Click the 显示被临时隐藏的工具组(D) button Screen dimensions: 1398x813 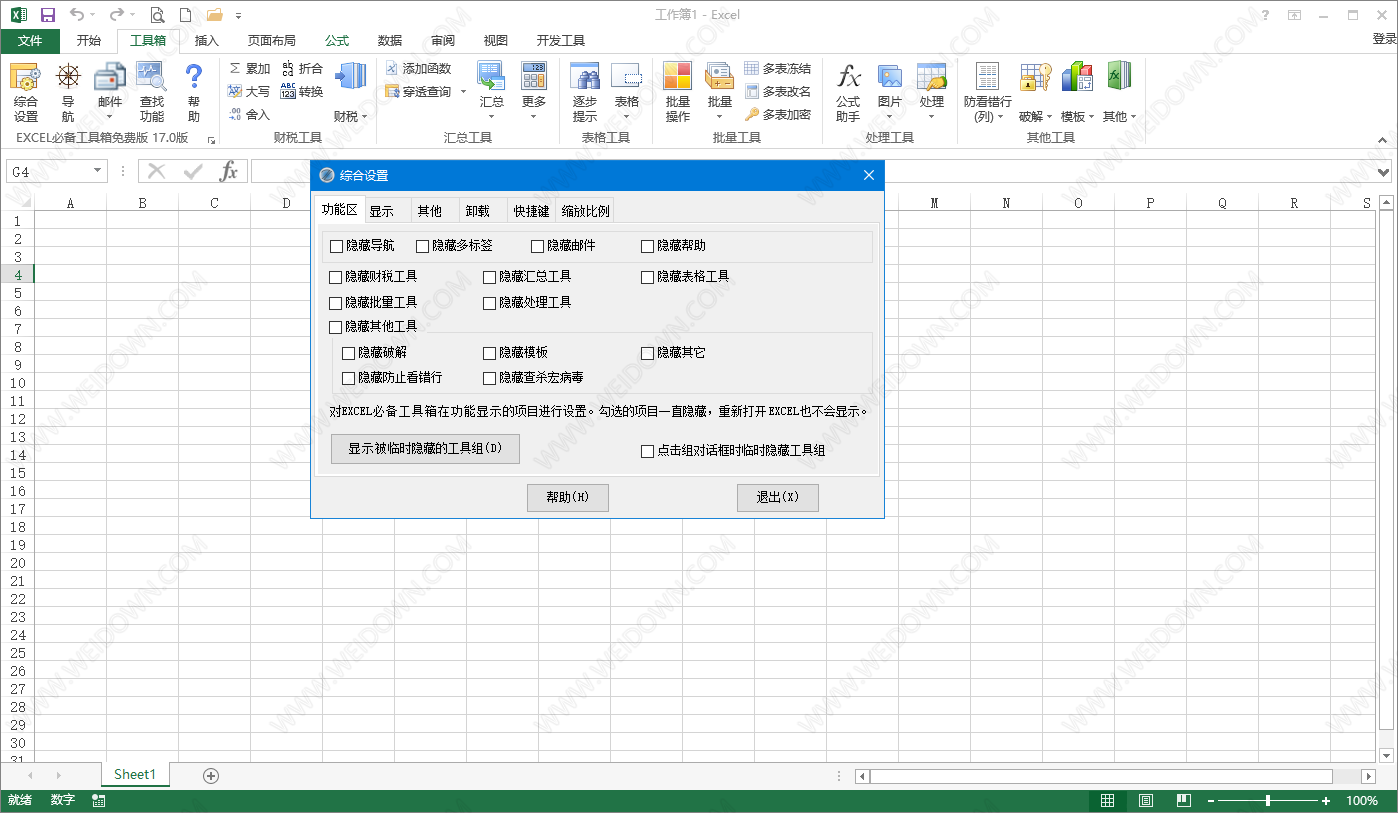(425, 449)
